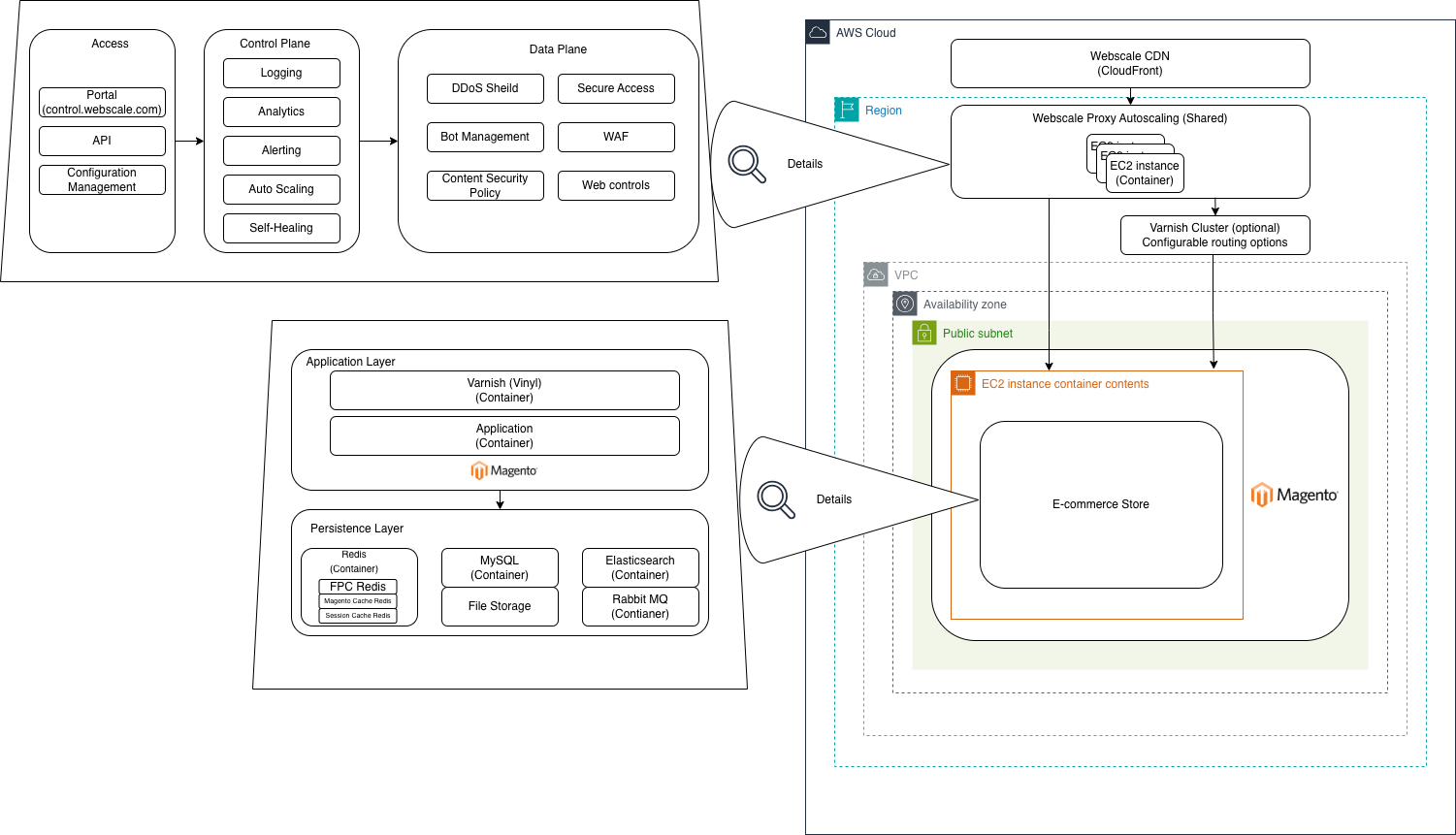Select the WAF box in Data Plane
The image size is (1456, 835).
coord(616,137)
